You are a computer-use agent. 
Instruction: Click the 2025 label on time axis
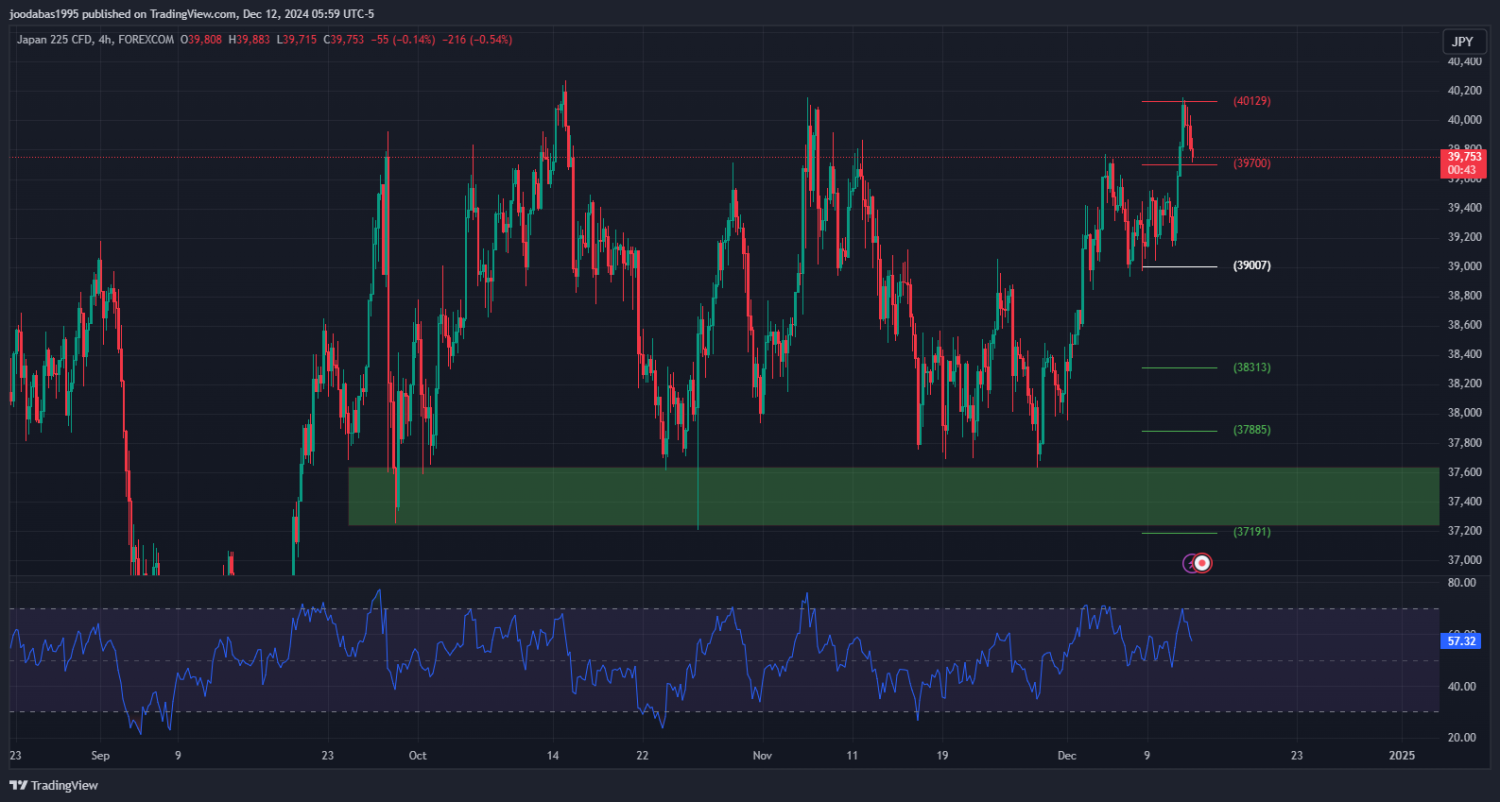click(x=1402, y=755)
